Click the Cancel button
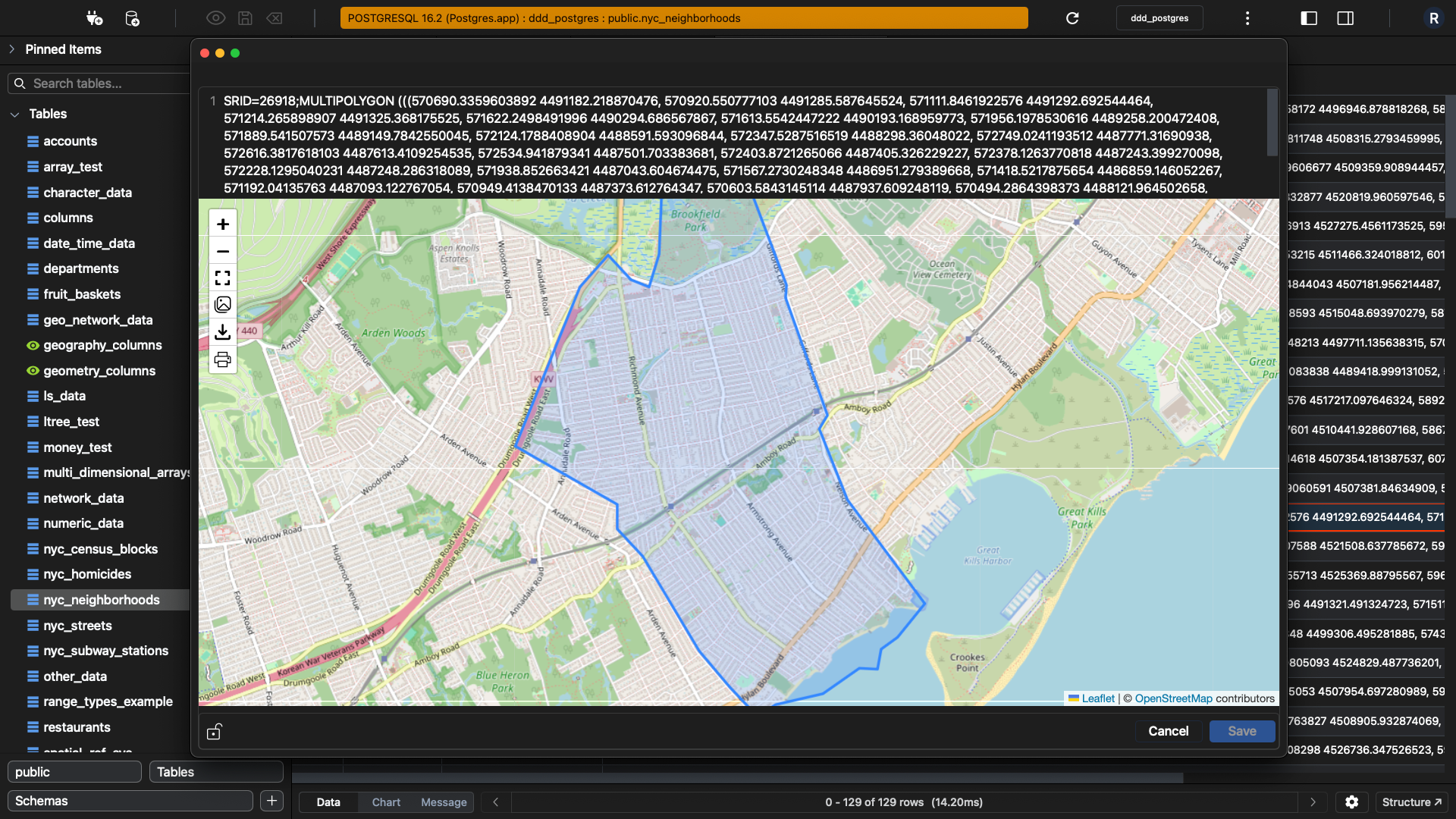Viewport: 1456px width, 819px height. pos(1168,731)
